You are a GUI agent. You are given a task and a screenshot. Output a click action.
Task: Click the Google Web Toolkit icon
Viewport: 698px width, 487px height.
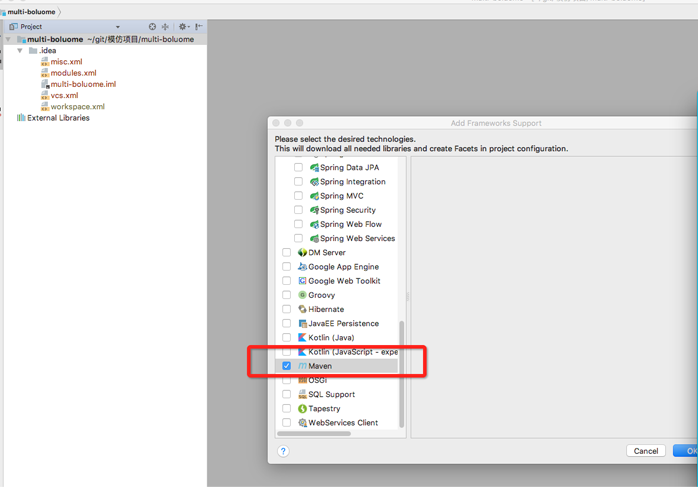click(x=302, y=281)
